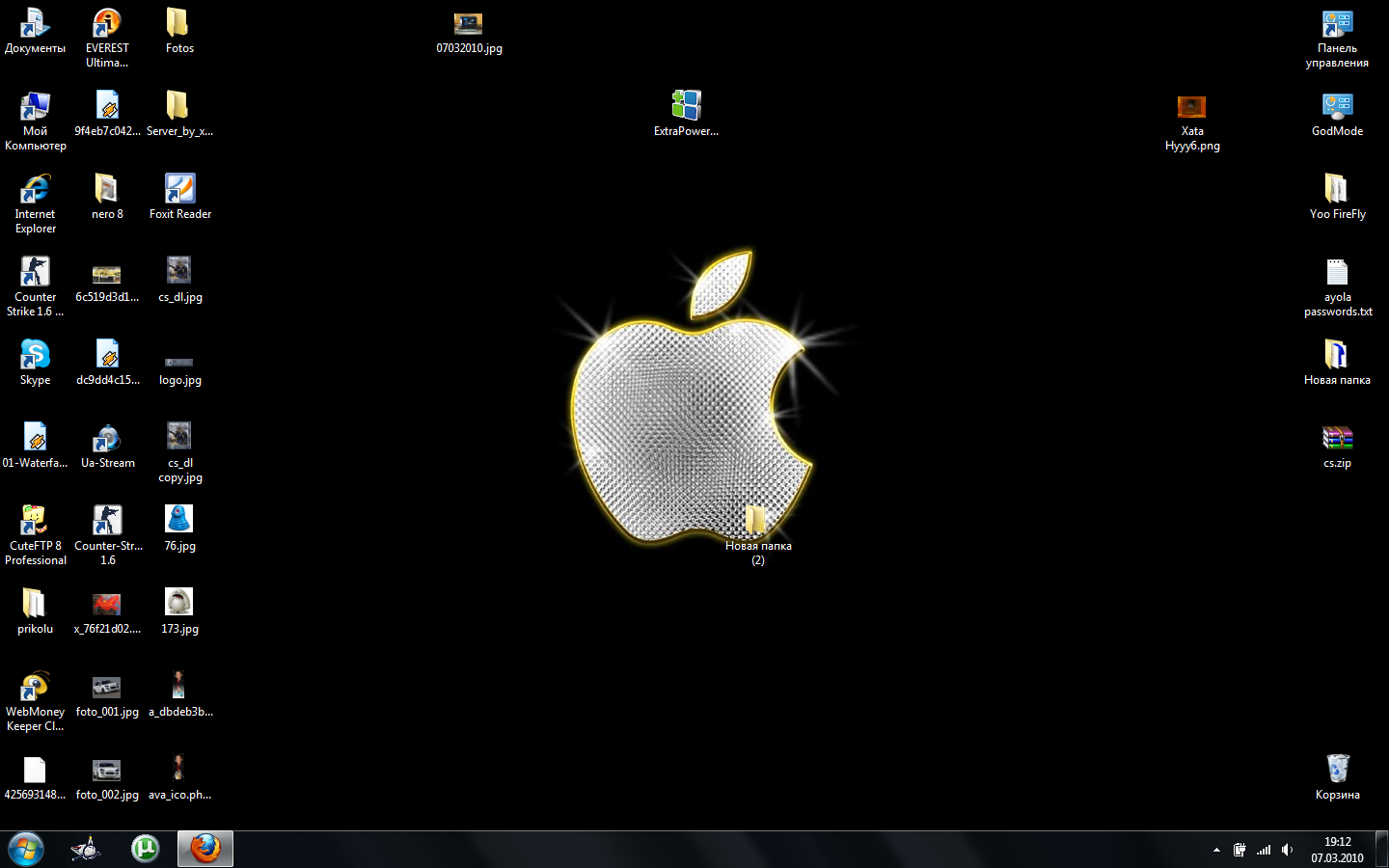Viewport: 1389px width, 868px height.
Task: Open uTorrent from the taskbar
Action: tap(146, 849)
